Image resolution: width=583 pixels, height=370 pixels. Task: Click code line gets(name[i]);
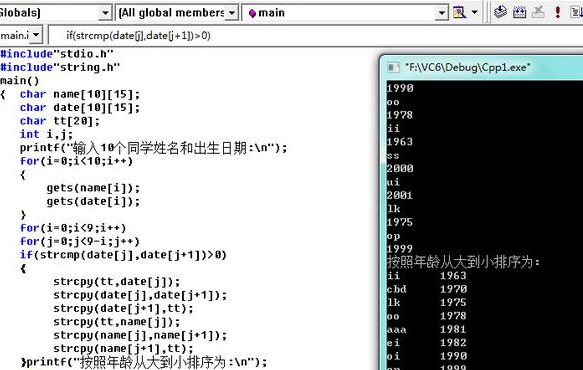click(x=93, y=188)
